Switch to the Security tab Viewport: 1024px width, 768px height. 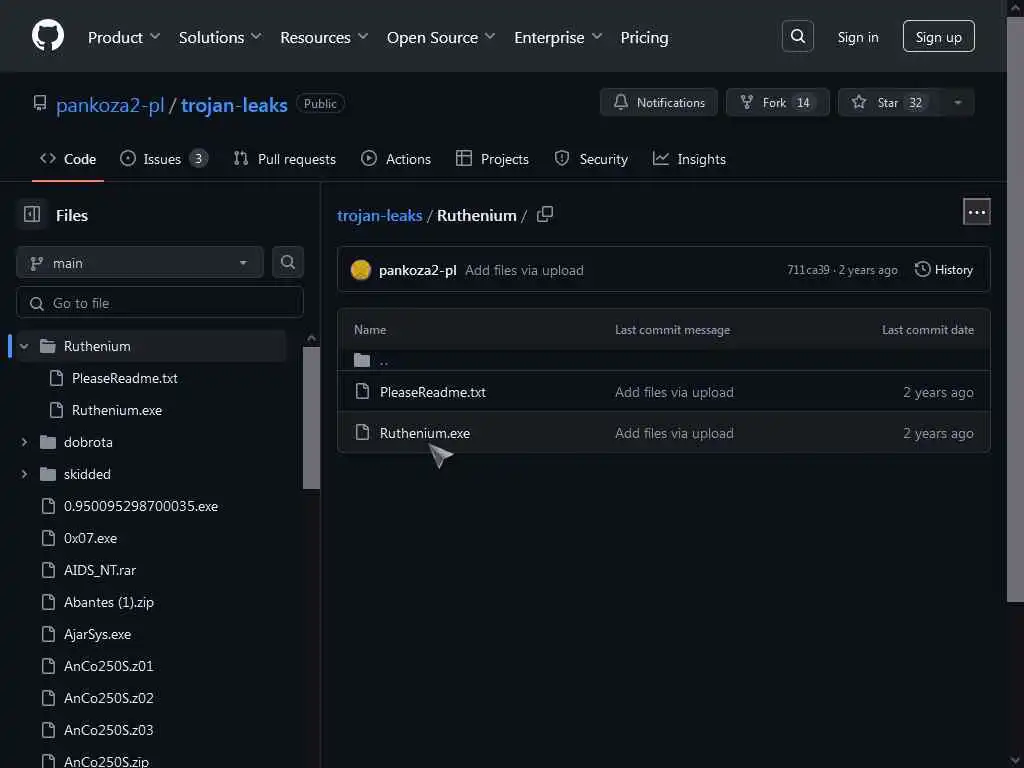(591, 159)
